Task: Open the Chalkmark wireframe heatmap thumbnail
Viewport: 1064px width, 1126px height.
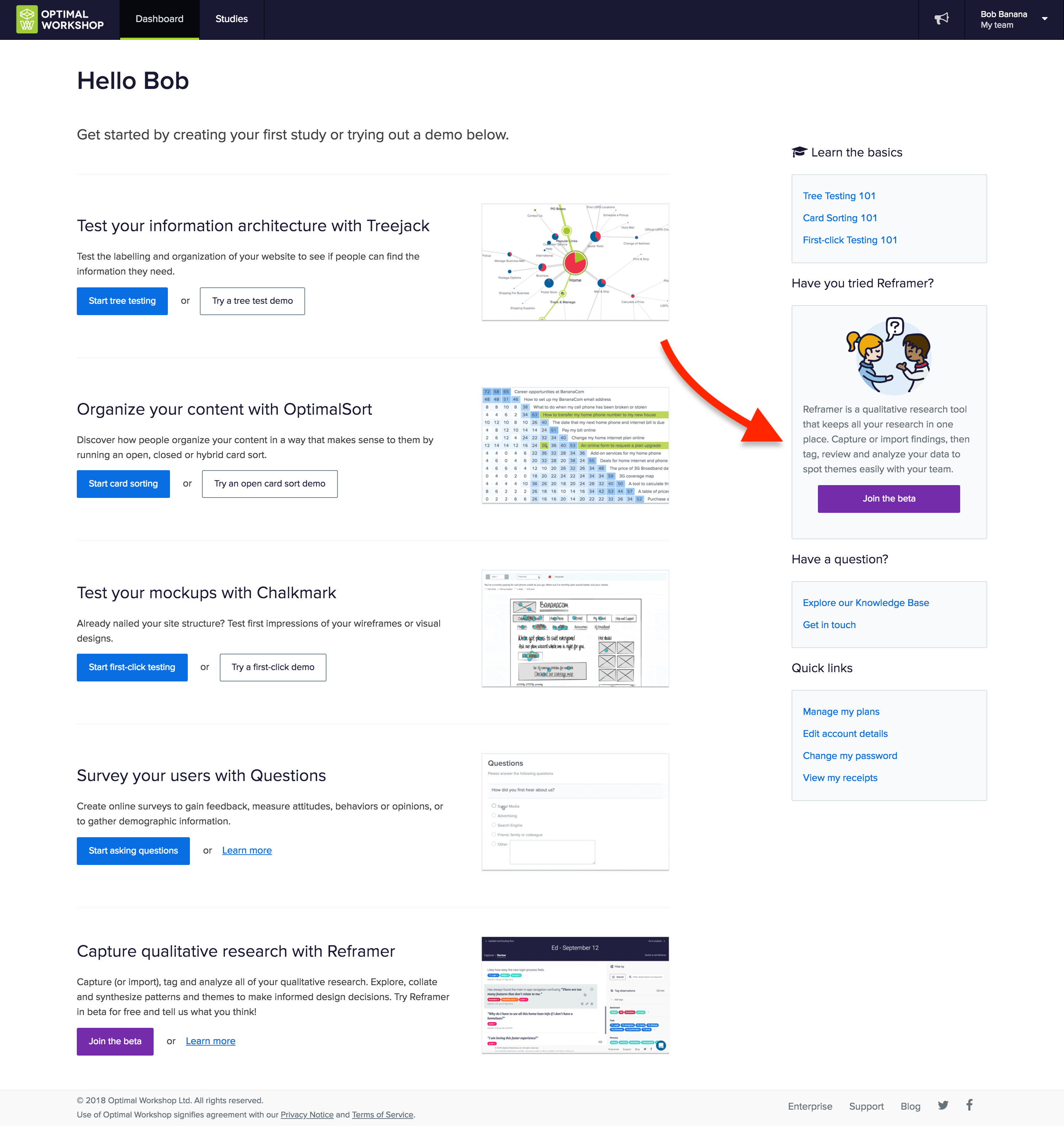Action: pos(575,629)
